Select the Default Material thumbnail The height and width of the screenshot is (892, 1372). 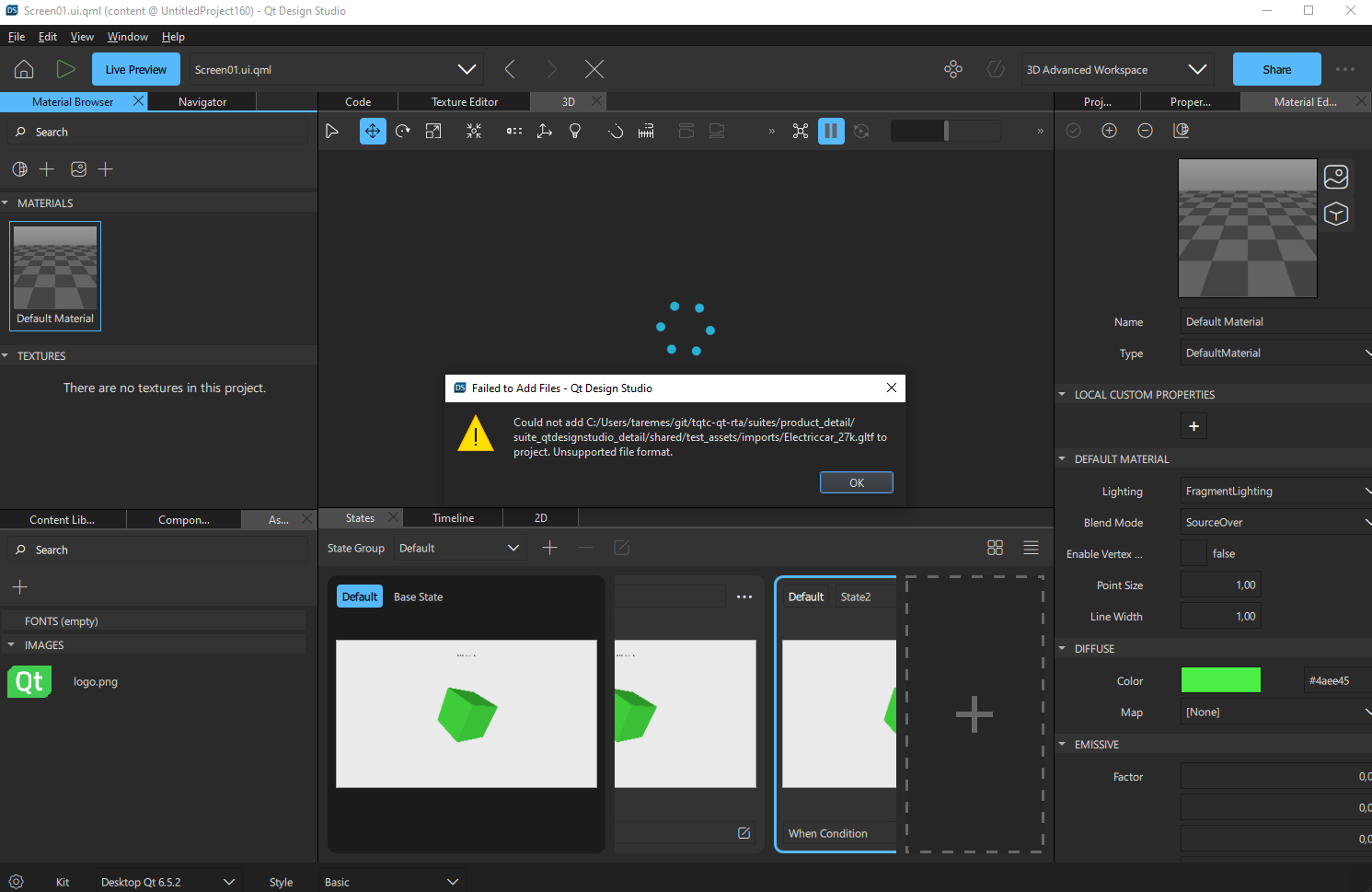(x=55, y=276)
